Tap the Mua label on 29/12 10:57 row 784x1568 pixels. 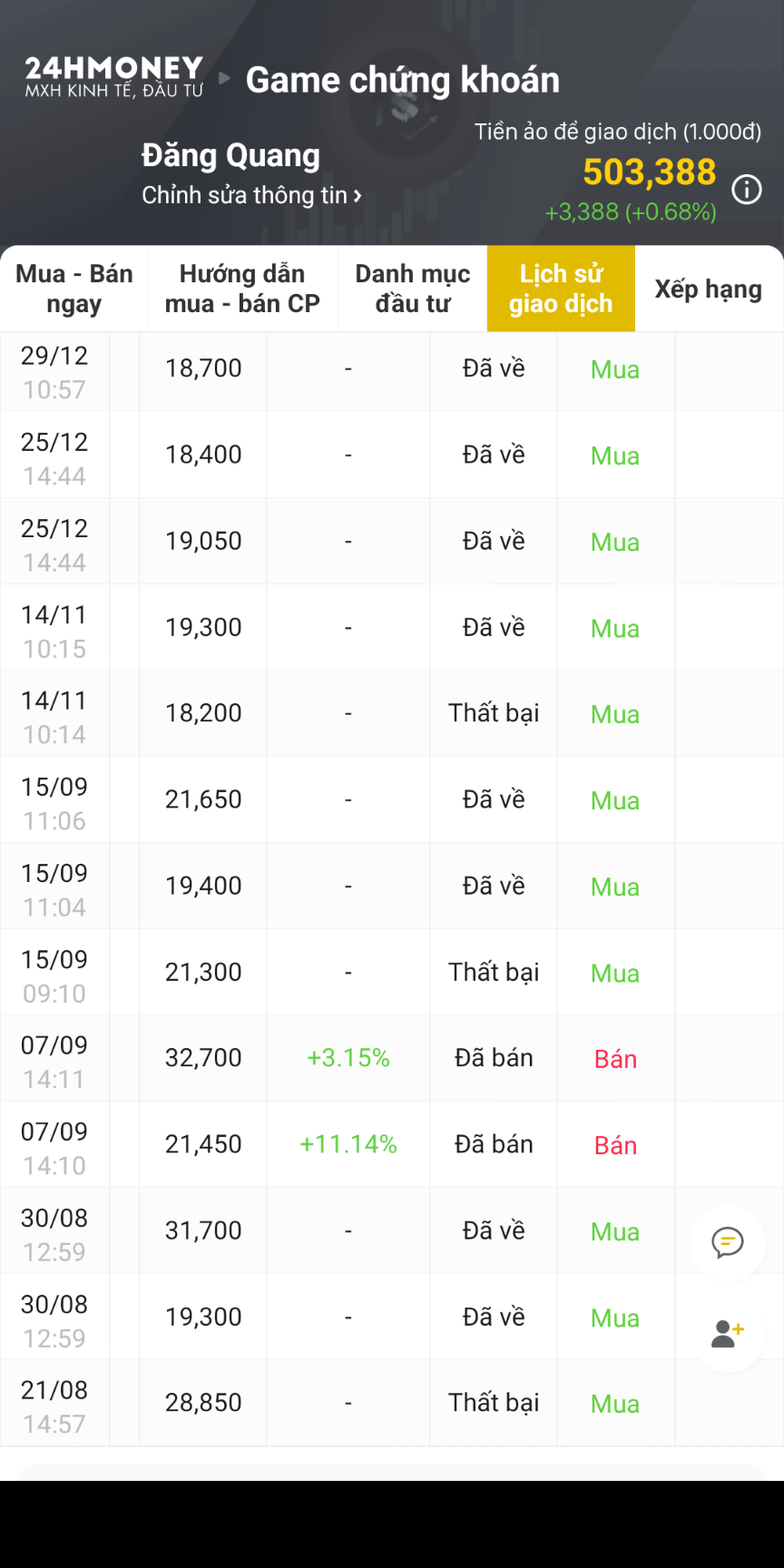click(x=615, y=369)
